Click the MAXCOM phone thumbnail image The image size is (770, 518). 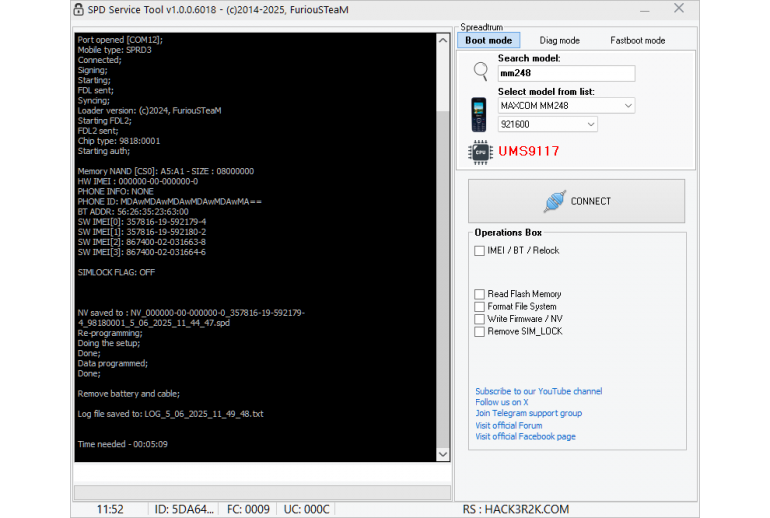point(479,115)
